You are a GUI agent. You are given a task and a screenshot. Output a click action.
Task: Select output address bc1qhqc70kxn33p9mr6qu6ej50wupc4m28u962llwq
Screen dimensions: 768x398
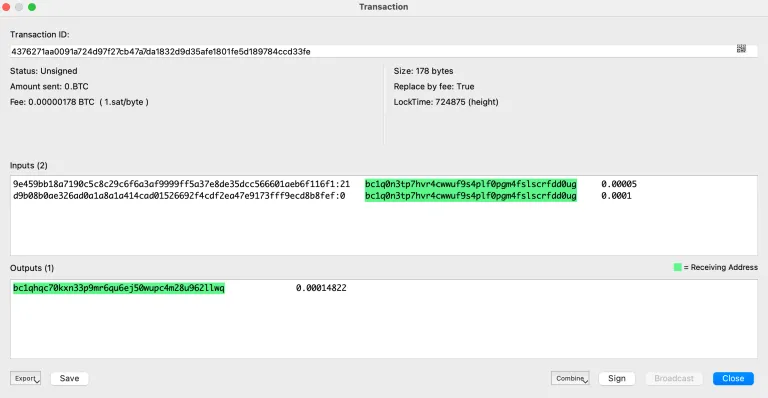(x=119, y=288)
